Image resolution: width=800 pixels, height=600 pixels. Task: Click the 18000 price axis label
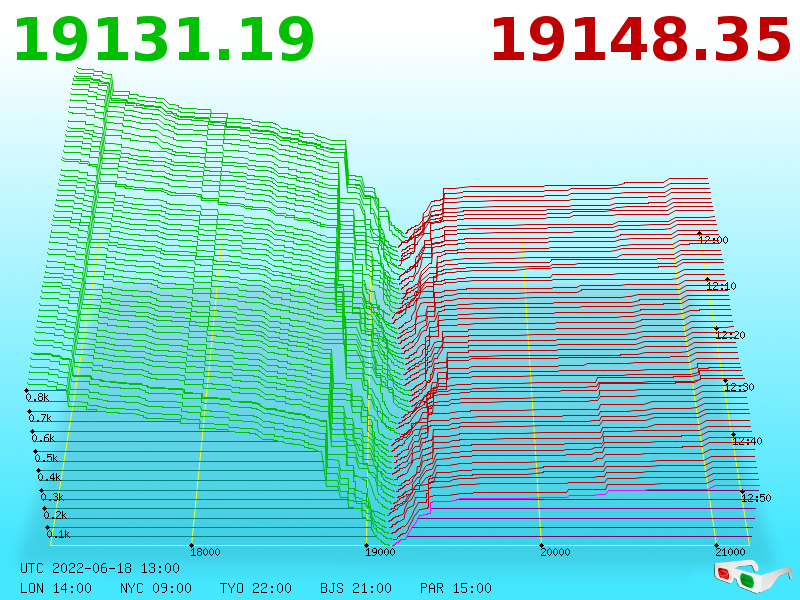[x=205, y=552]
